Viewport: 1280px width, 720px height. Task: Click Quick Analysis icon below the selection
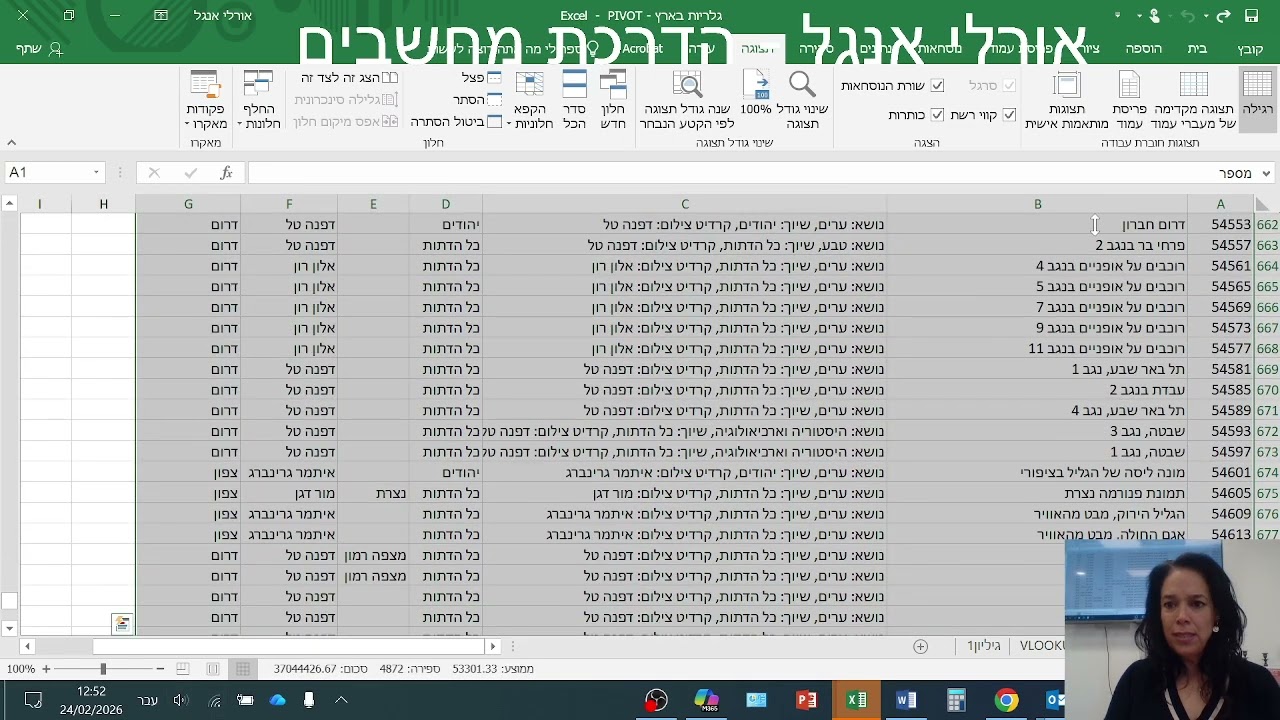tap(122, 624)
